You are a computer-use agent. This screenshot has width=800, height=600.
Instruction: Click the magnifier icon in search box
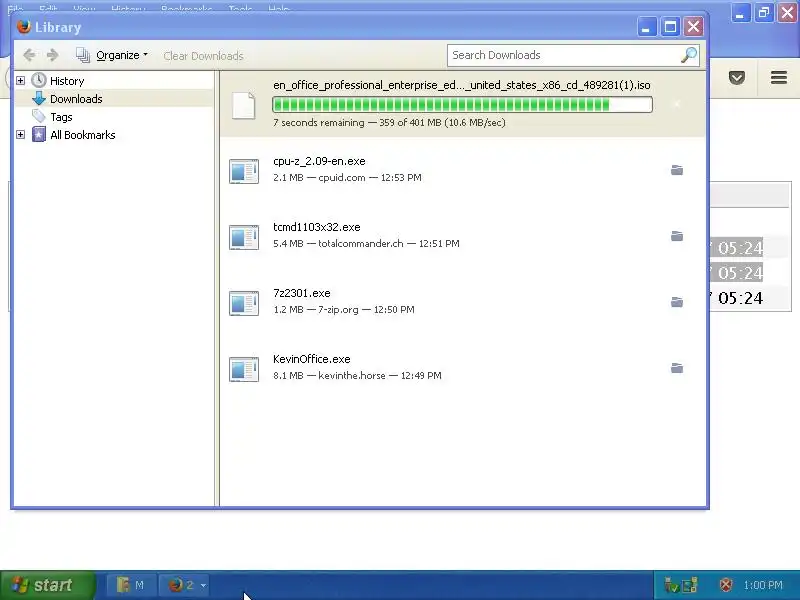point(689,55)
